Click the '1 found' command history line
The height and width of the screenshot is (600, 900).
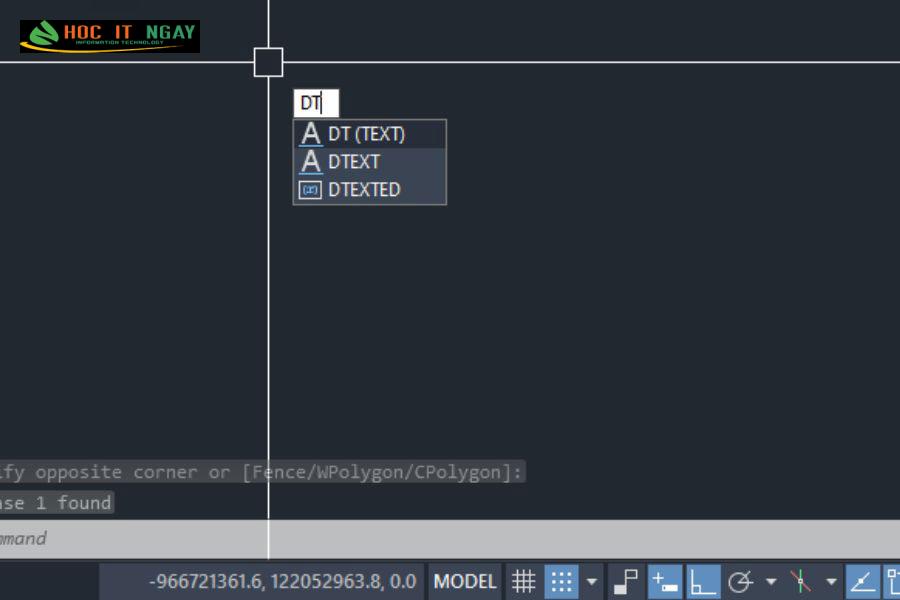coord(56,503)
